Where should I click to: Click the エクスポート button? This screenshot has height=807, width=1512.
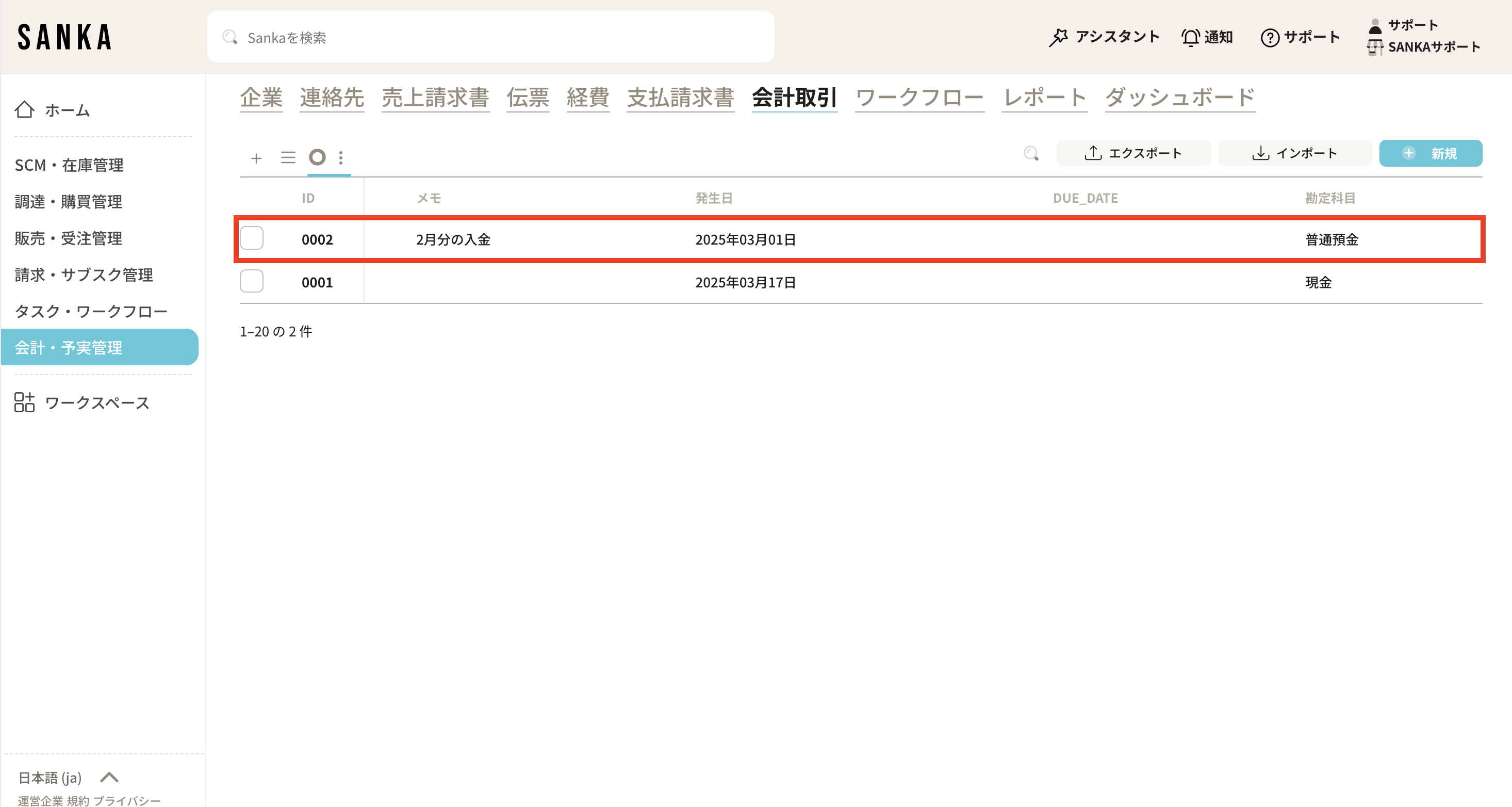click(1133, 153)
